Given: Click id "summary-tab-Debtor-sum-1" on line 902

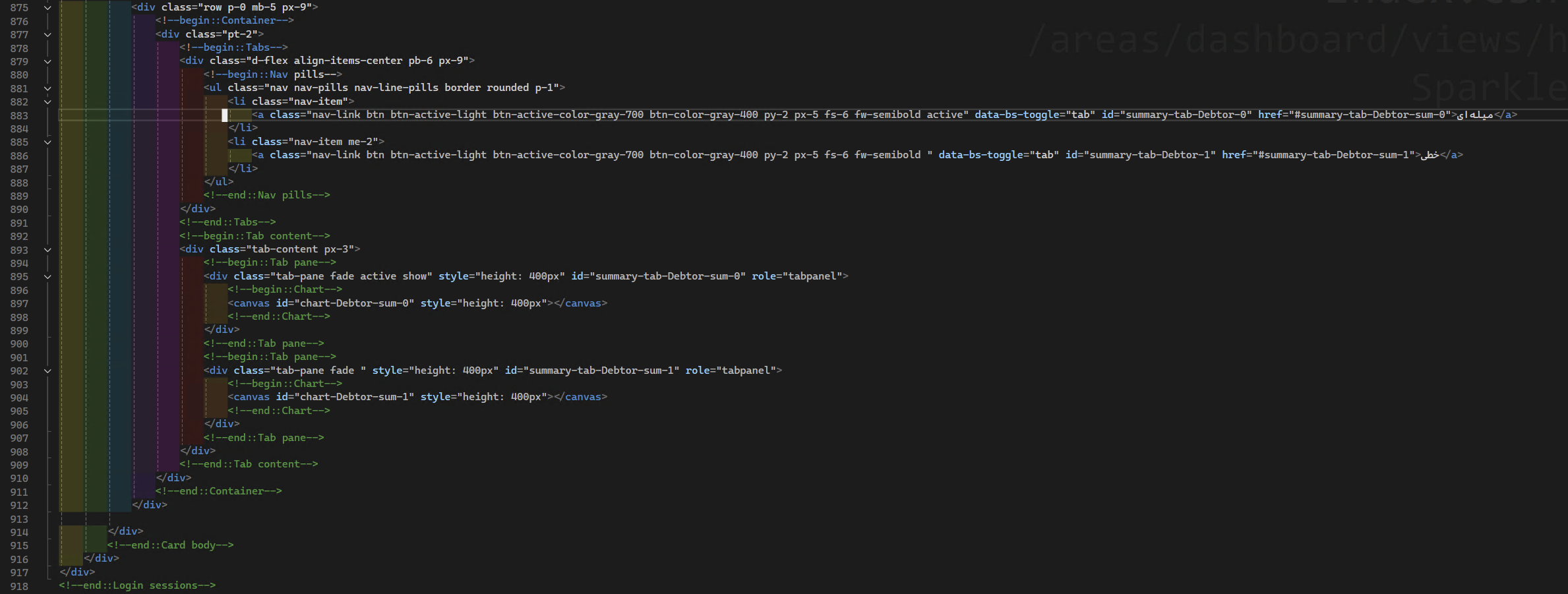Looking at the screenshot, I should coord(592,371).
